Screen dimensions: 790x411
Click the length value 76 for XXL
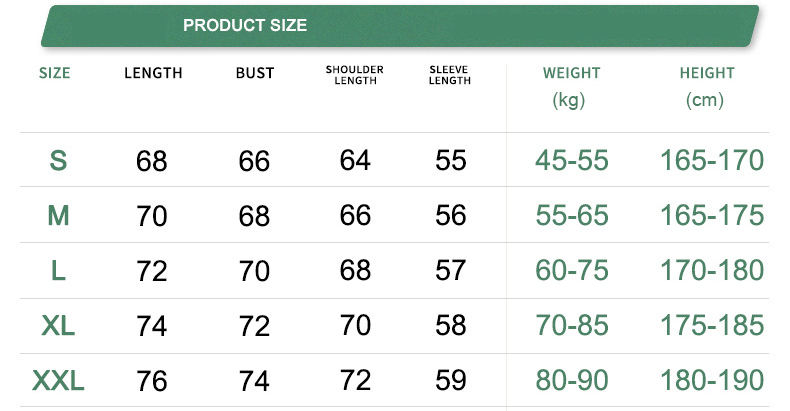click(152, 381)
